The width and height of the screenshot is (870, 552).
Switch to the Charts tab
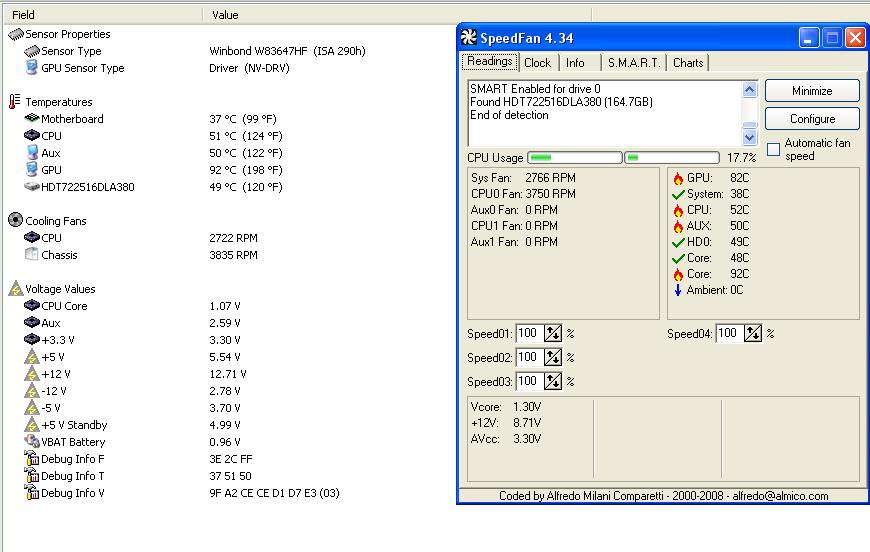click(688, 63)
